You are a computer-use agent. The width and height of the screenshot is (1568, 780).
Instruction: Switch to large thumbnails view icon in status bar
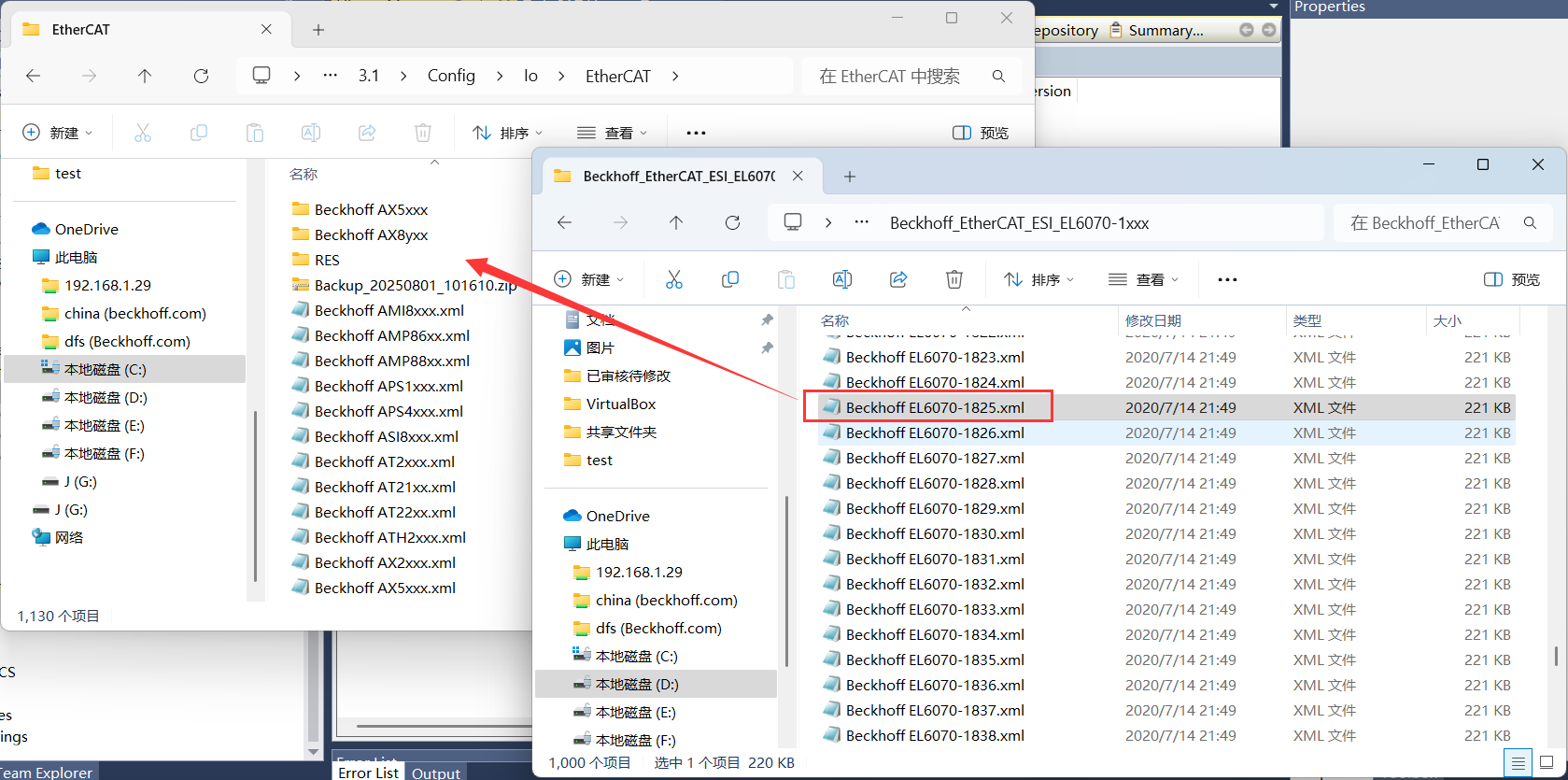click(x=1547, y=763)
